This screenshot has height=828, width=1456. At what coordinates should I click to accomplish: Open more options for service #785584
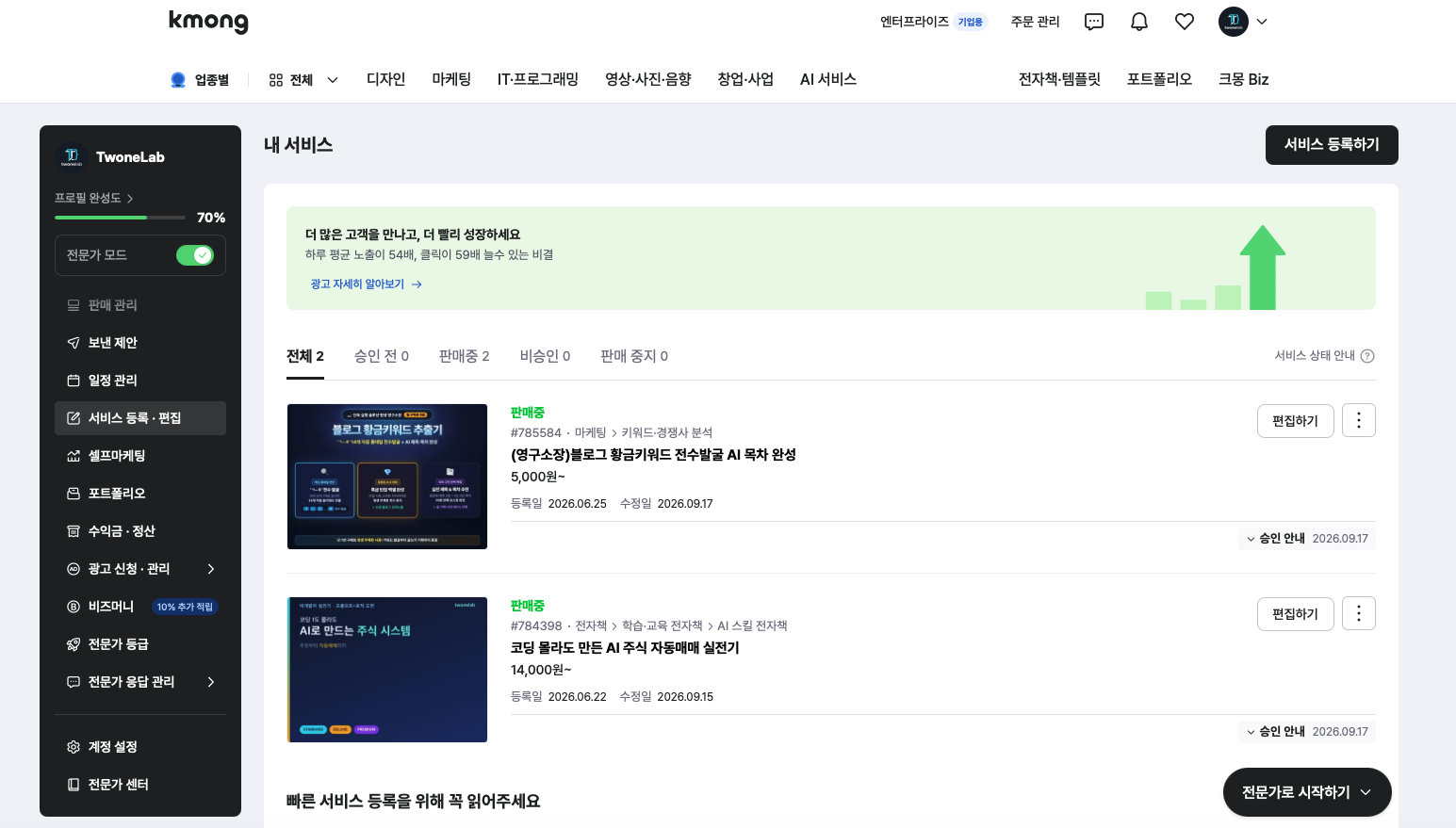pyautogui.click(x=1359, y=420)
